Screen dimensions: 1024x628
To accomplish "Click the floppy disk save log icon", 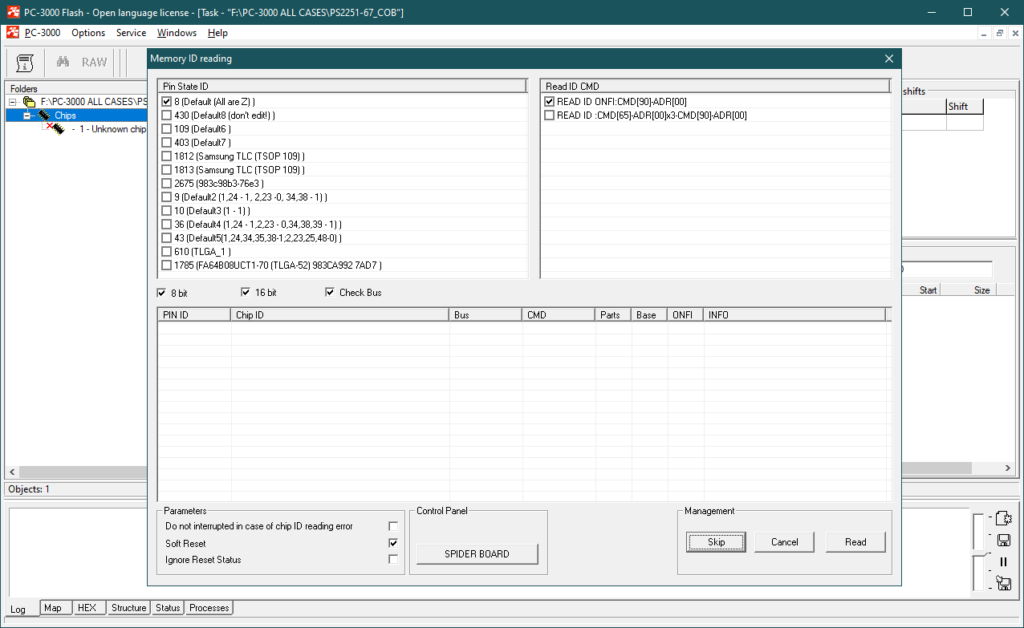I will coord(1004,540).
